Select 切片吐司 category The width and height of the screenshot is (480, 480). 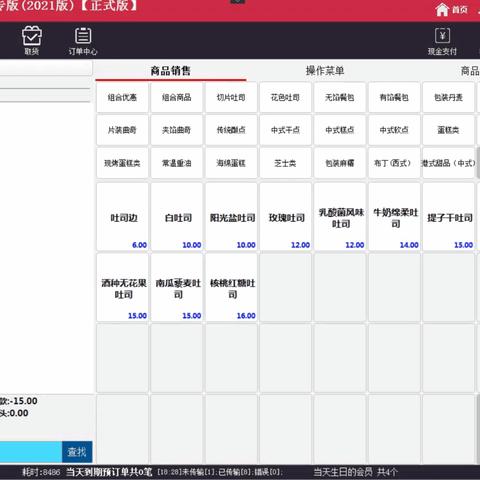[231, 98]
